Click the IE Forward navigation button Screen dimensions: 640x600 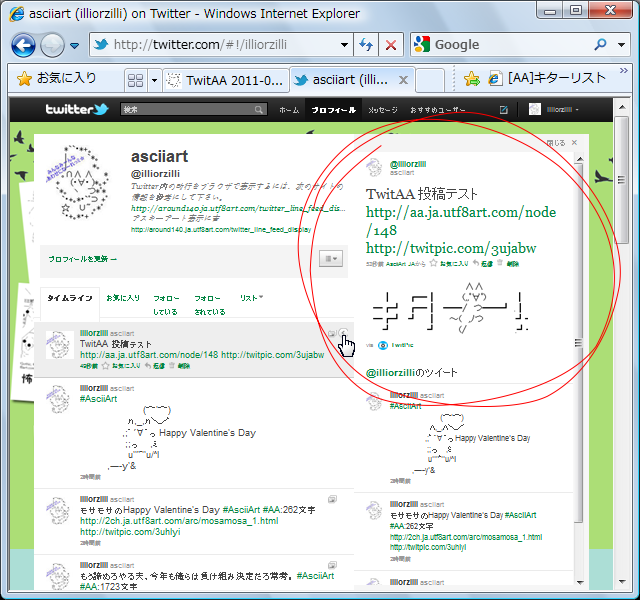(x=52, y=45)
